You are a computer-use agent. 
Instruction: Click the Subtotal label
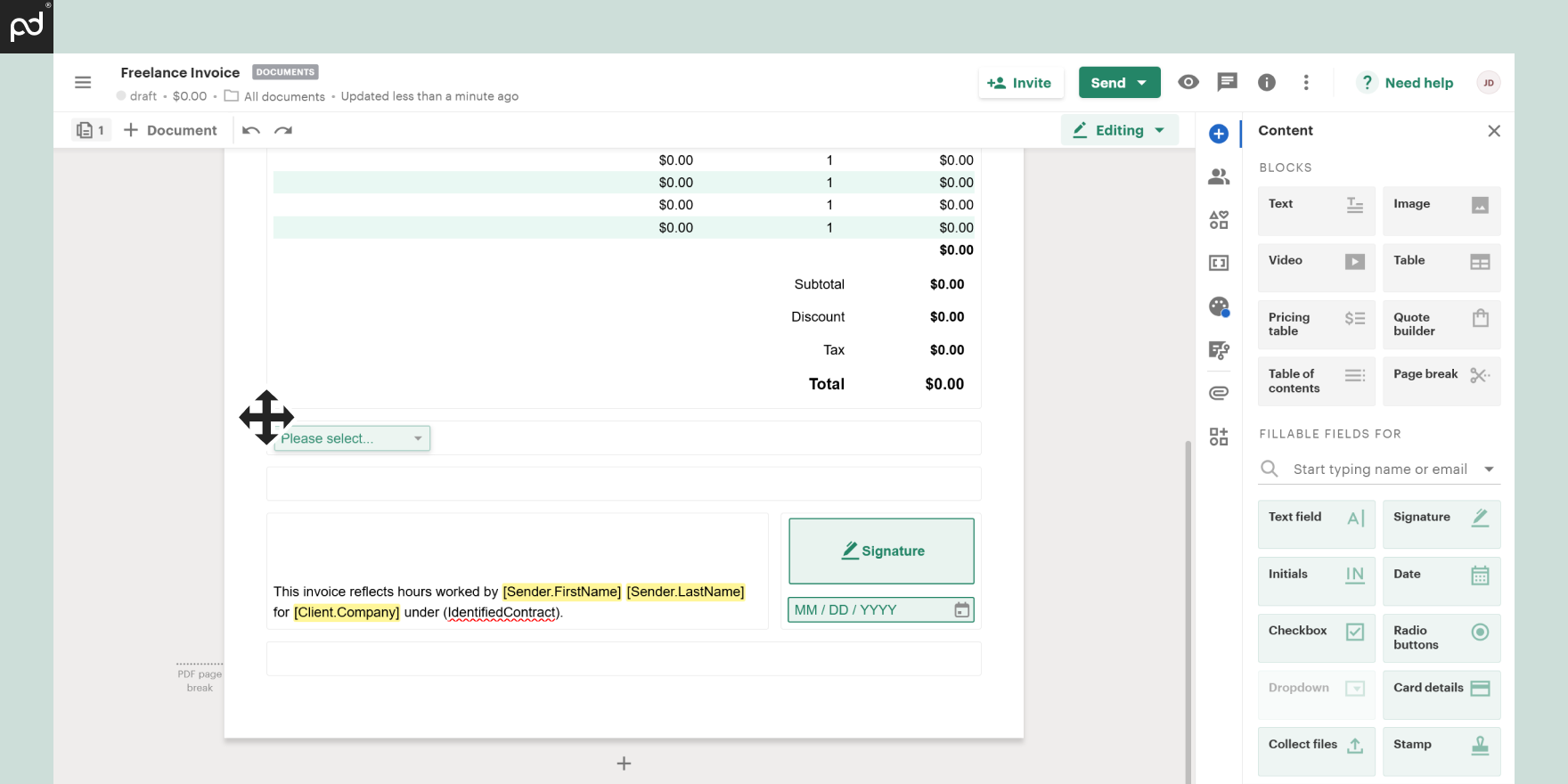pyautogui.click(x=819, y=284)
